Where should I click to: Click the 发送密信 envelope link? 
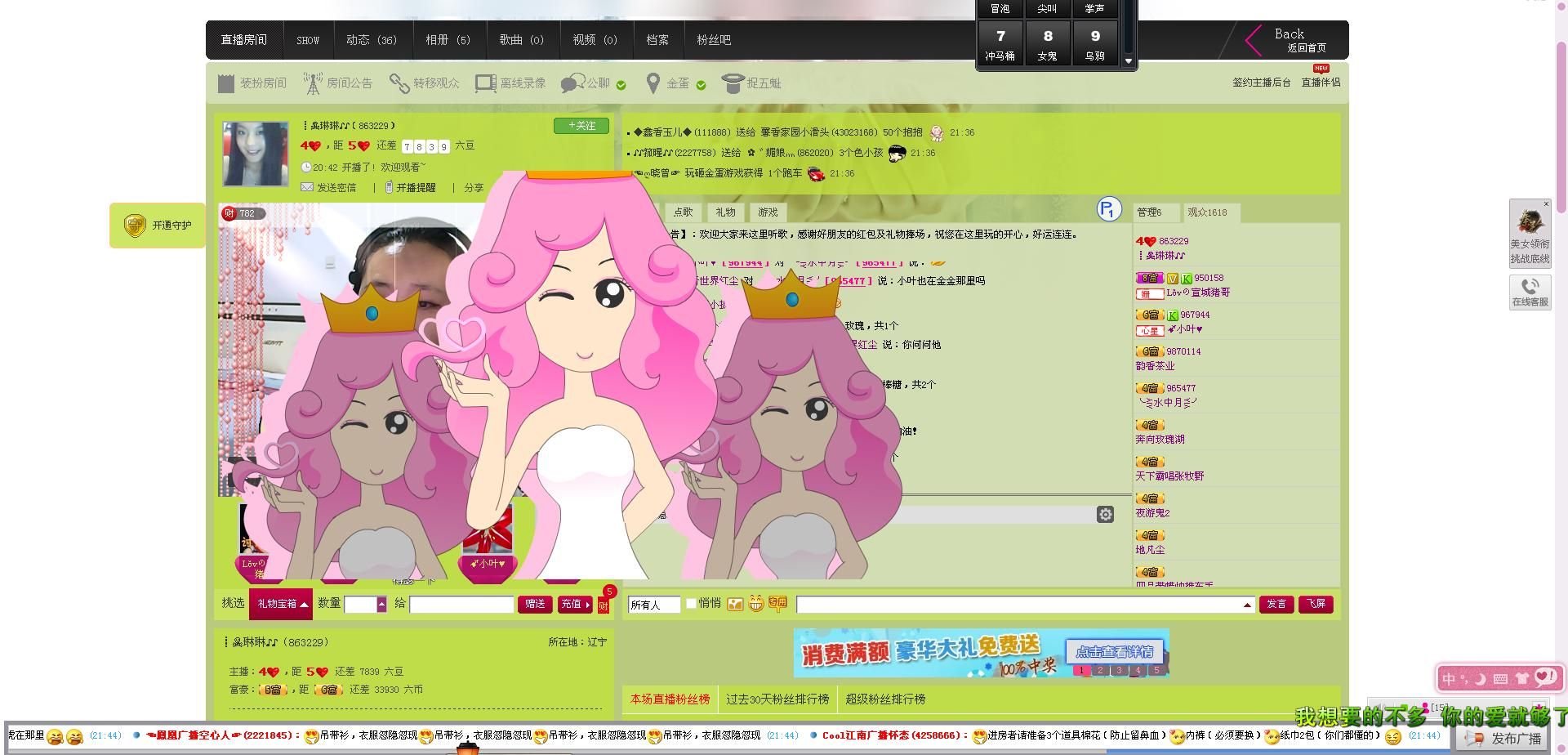click(x=328, y=188)
